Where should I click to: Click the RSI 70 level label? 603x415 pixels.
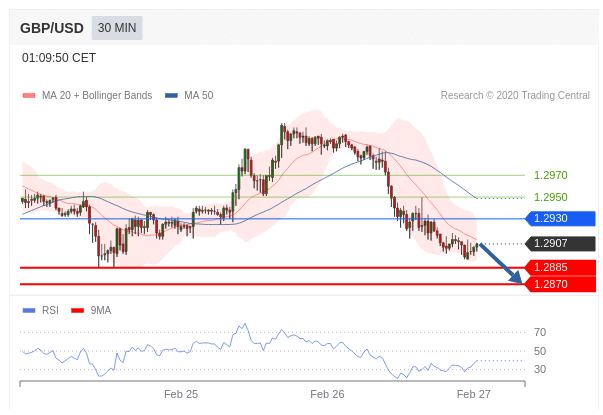click(x=540, y=332)
